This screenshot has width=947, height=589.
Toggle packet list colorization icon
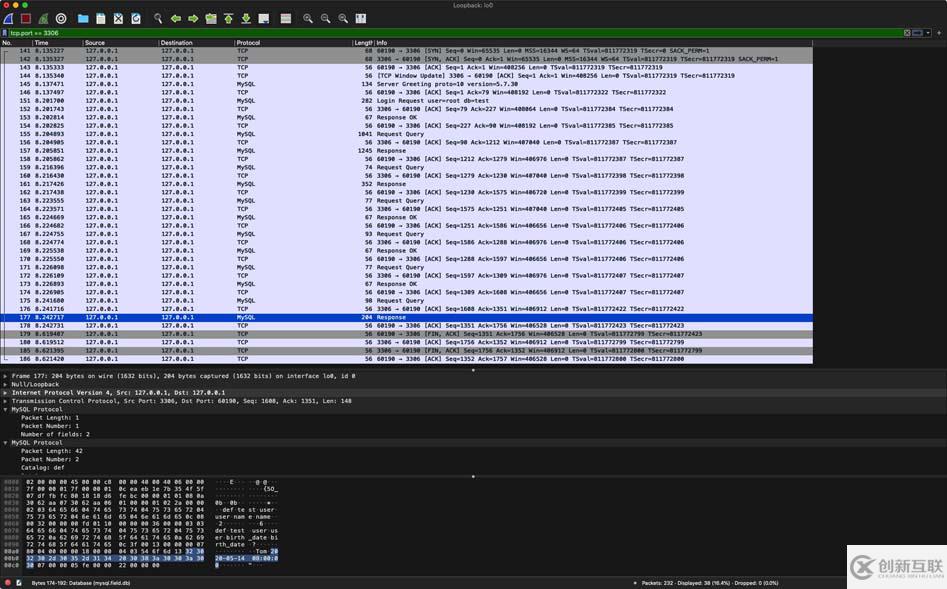pos(286,19)
